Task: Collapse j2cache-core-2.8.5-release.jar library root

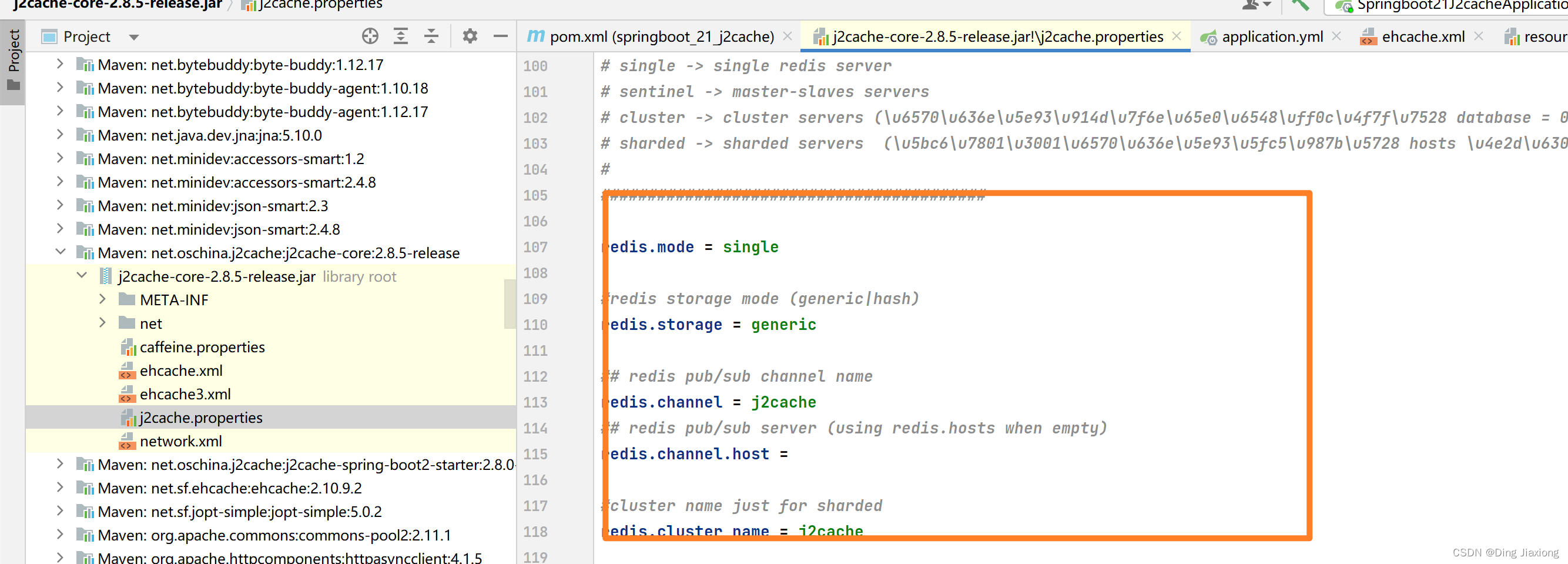Action: pyautogui.click(x=82, y=276)
